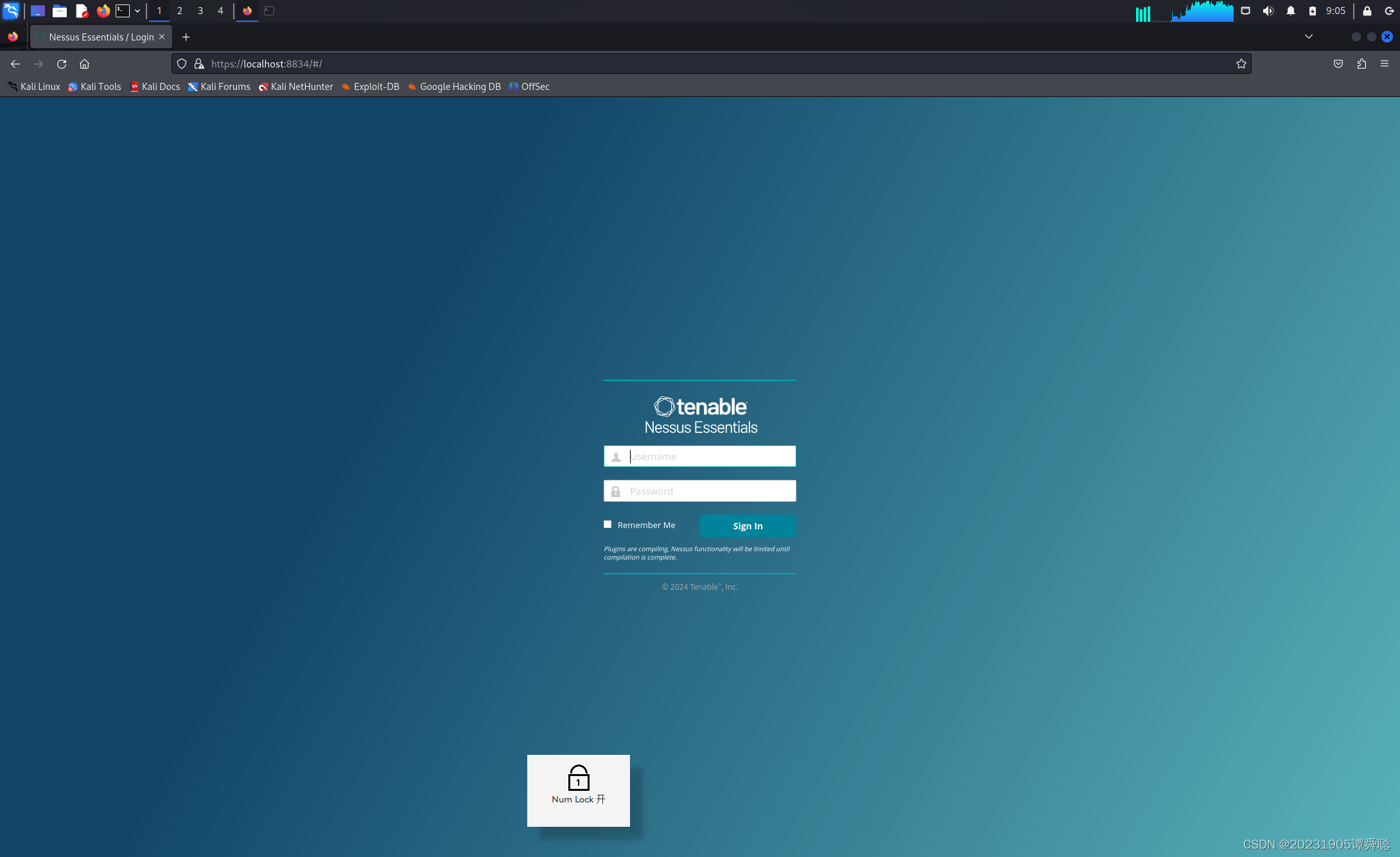This screenshot has height=857, width=1400.
Task: Open the OffSec bookmark
Action: (529, 87)
